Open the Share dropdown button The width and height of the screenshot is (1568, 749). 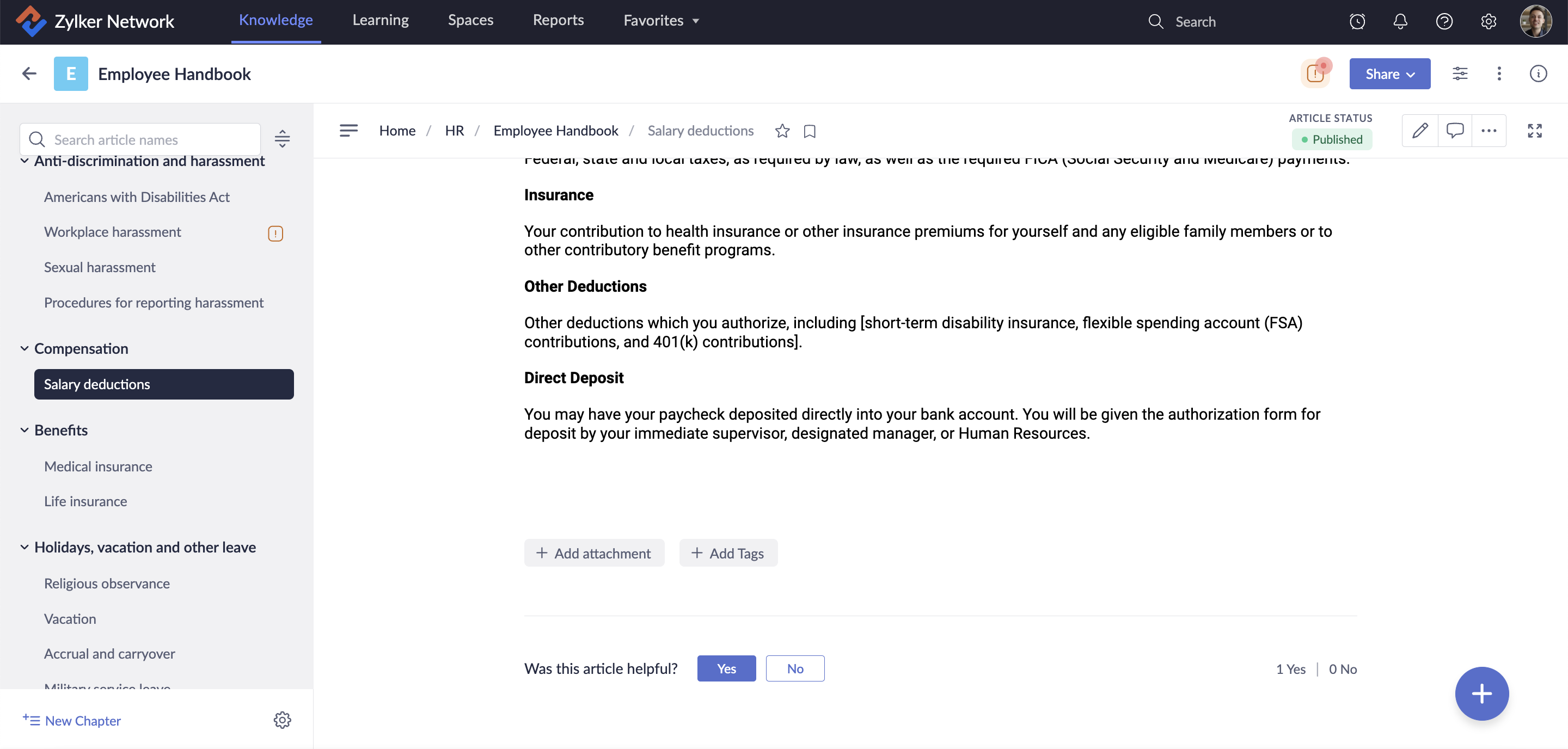pyautogui.click(x=1389, y=73)
